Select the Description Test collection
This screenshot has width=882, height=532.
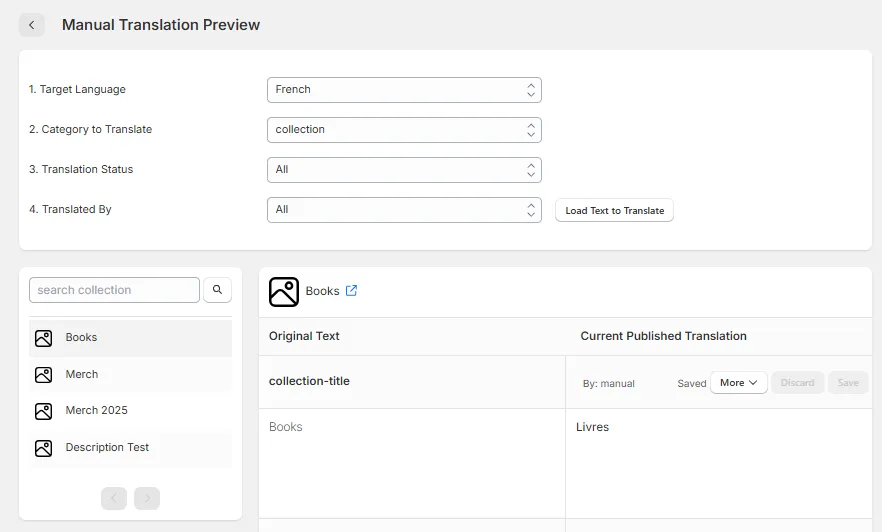130,448
